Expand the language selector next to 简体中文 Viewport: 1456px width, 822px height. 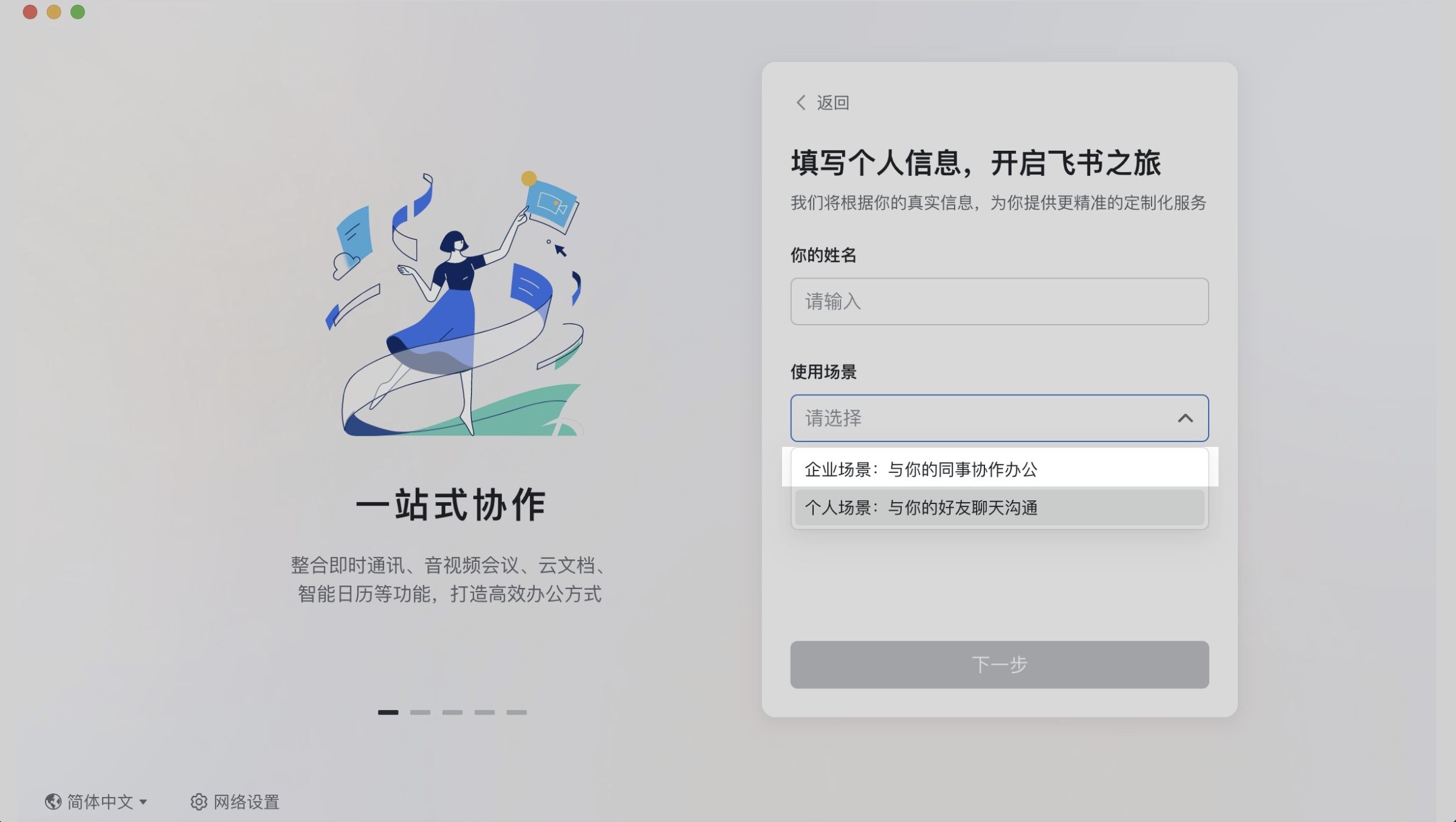pos(145,802)
